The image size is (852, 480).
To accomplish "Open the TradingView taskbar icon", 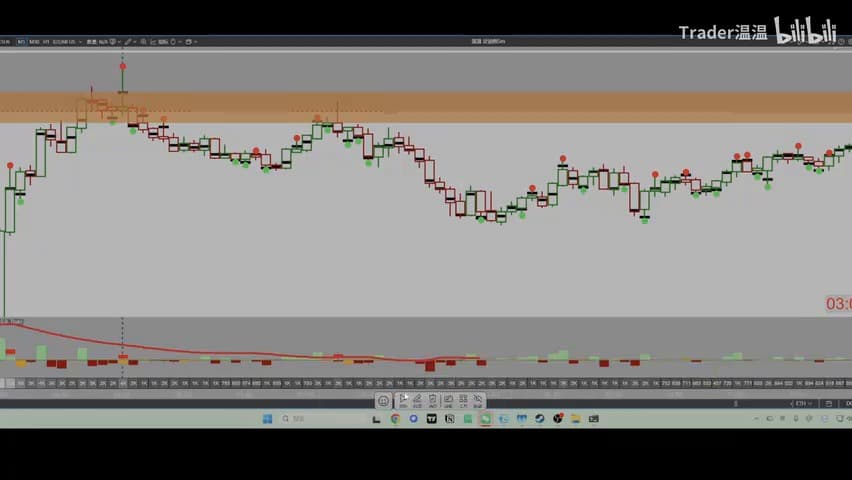I will (431, 419).
